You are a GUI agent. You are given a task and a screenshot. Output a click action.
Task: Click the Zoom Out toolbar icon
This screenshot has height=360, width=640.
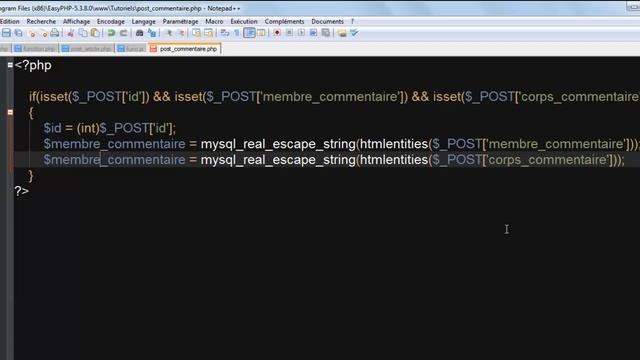pyautogui.click(x=180, y=33)
